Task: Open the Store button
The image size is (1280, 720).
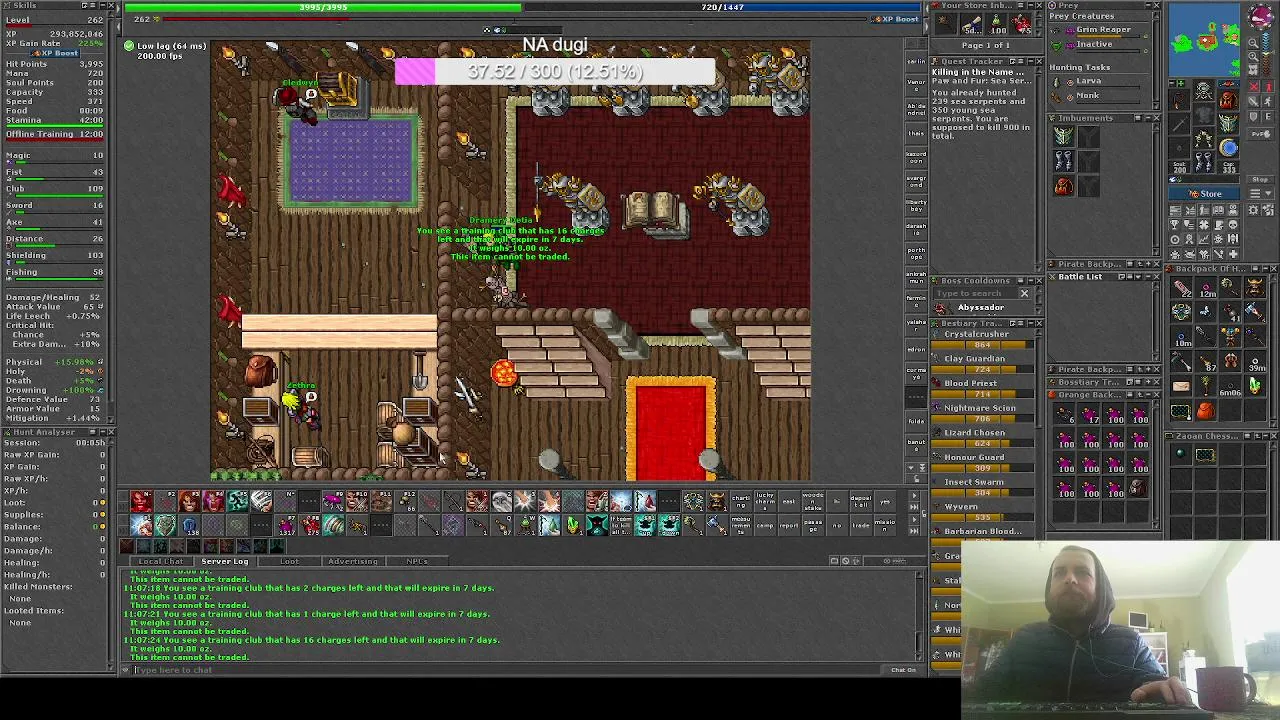Action: pos(1204,194)
